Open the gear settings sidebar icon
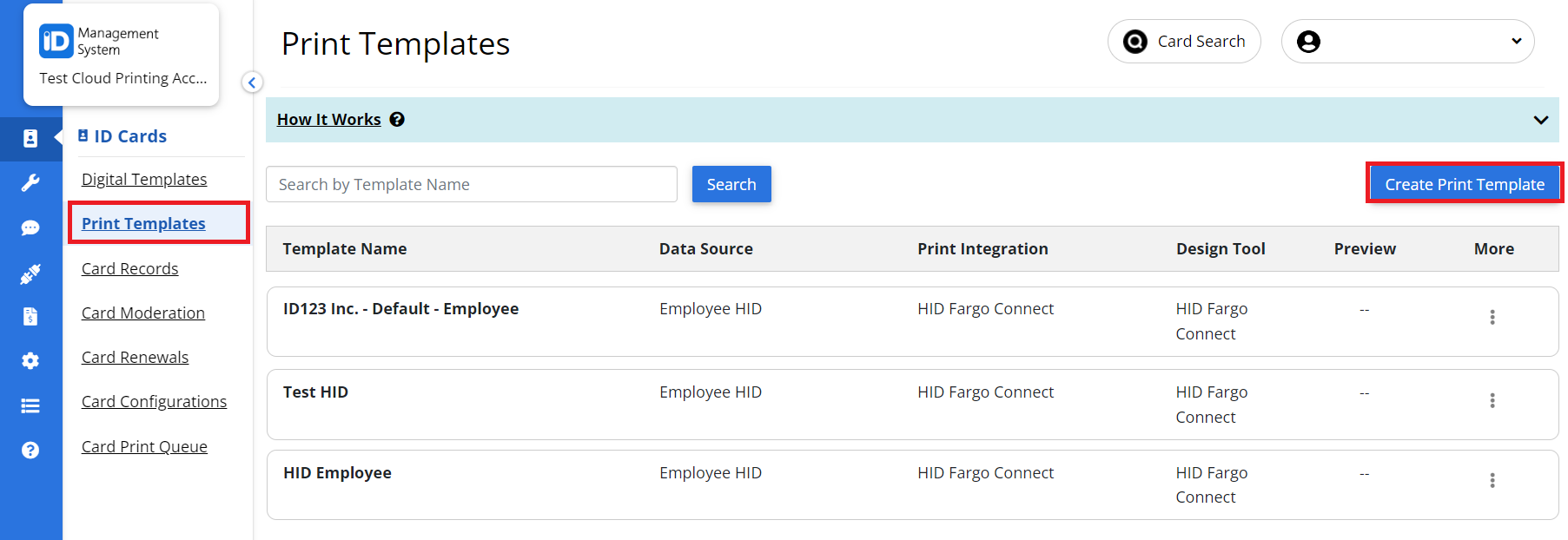The width and height of the screenshot is (1568, 540). coord(30,360)
